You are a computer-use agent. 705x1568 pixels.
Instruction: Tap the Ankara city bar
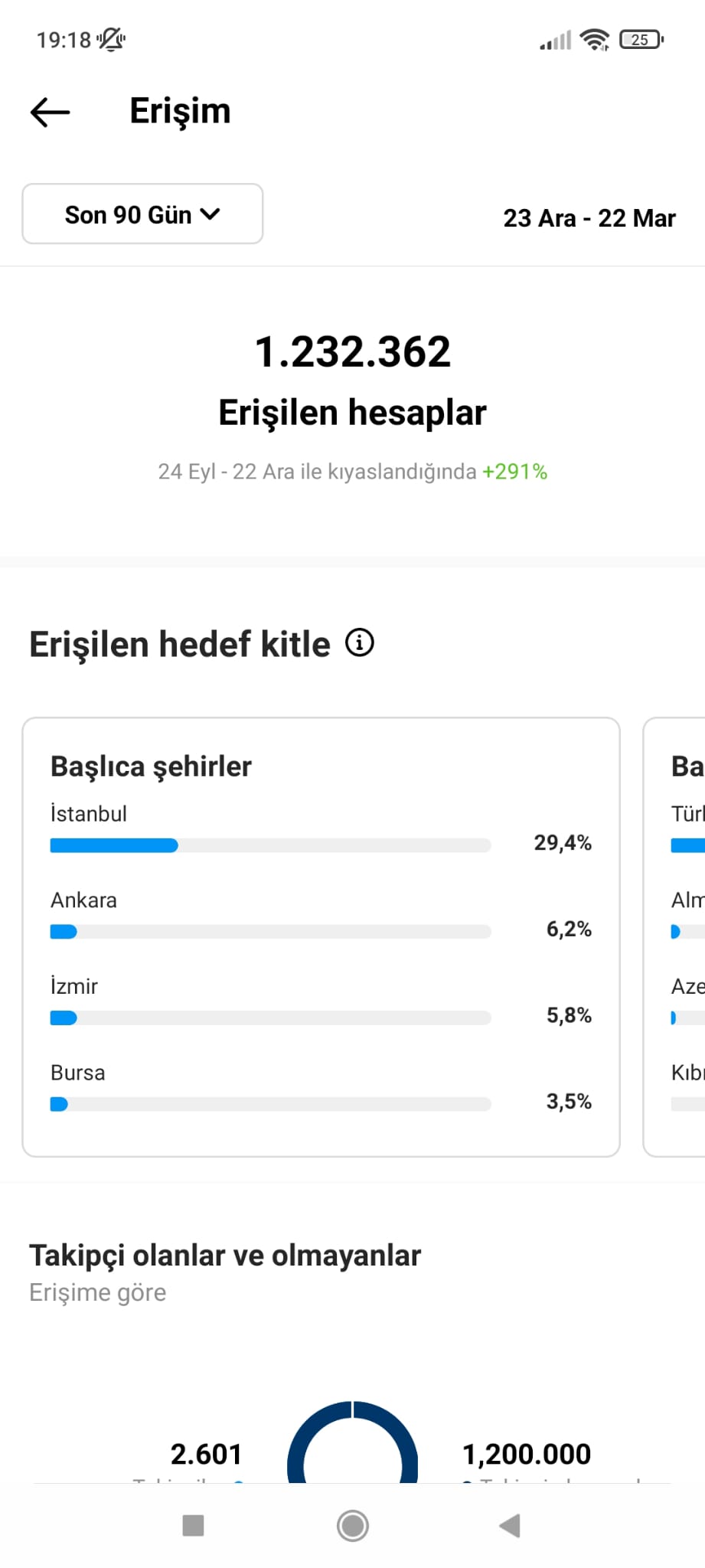(270, 932)
